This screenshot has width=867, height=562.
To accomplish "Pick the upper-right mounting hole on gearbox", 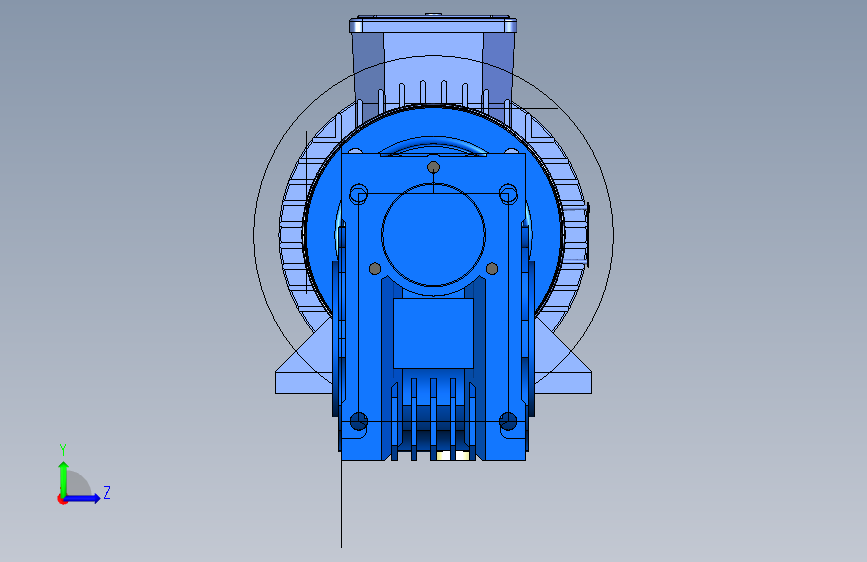I will tap(508, 194).
